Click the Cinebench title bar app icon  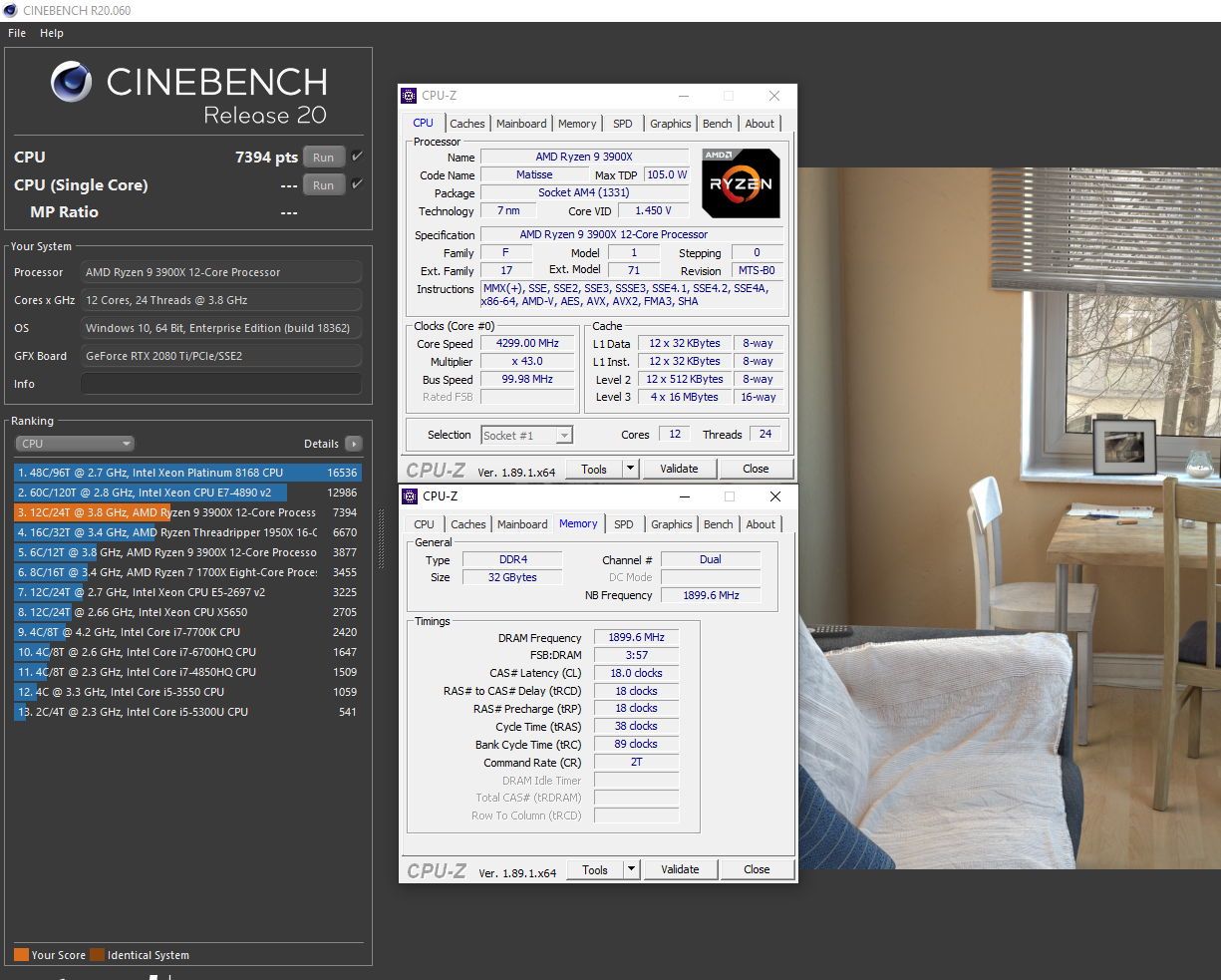[11, 11]
